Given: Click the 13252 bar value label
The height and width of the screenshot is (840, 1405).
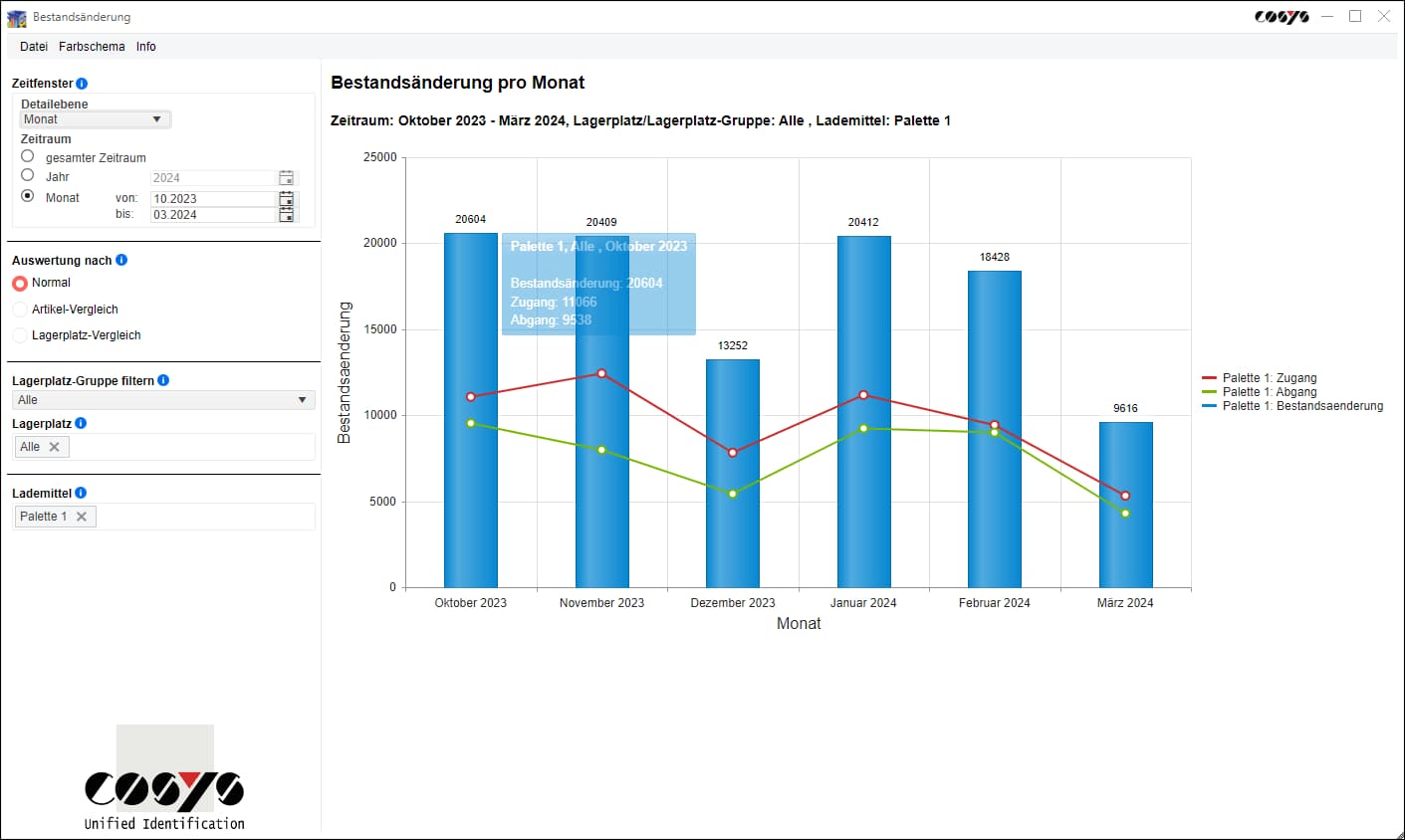Looking at the screenshot, I should (733, 346).
